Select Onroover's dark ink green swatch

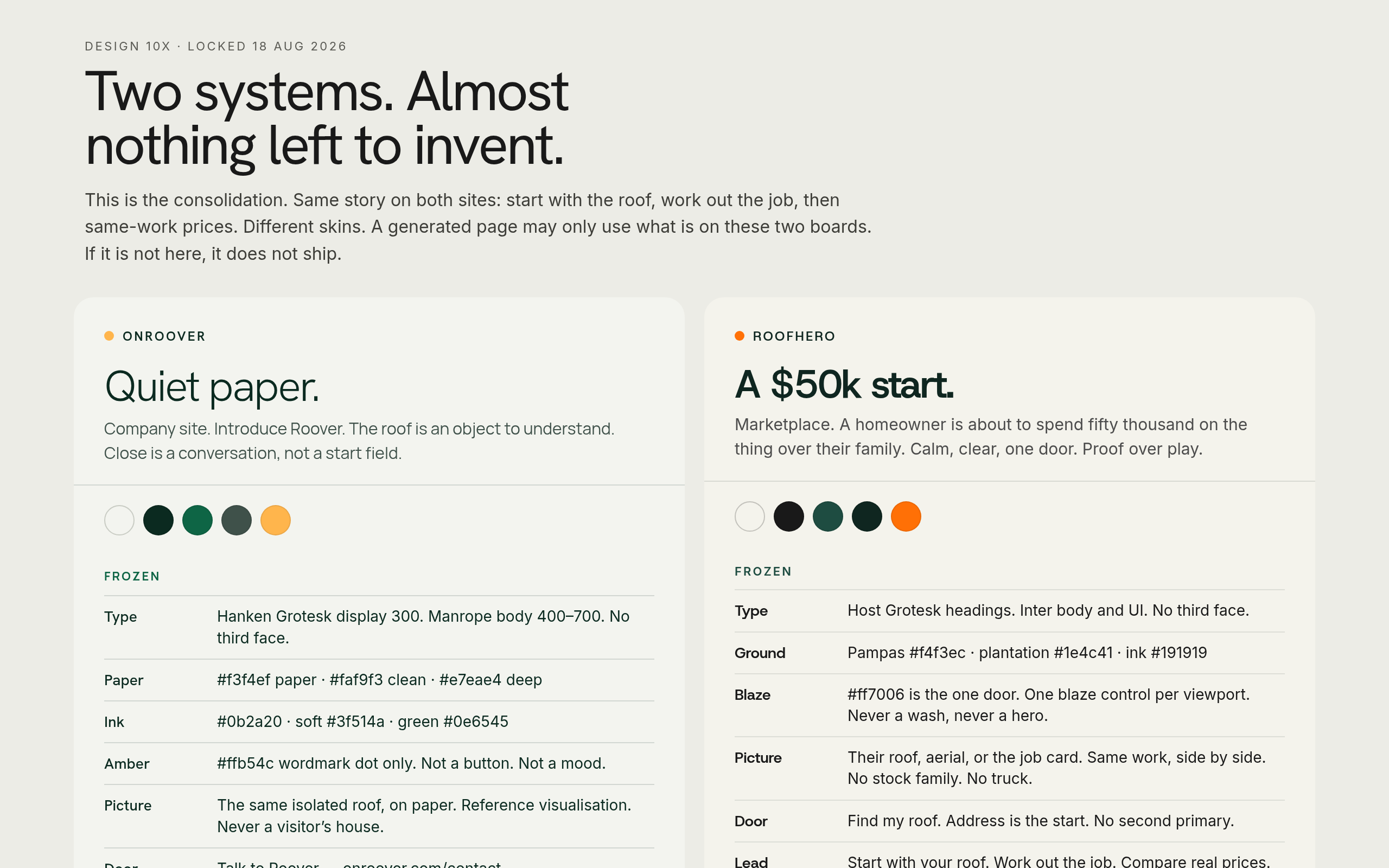158,520
